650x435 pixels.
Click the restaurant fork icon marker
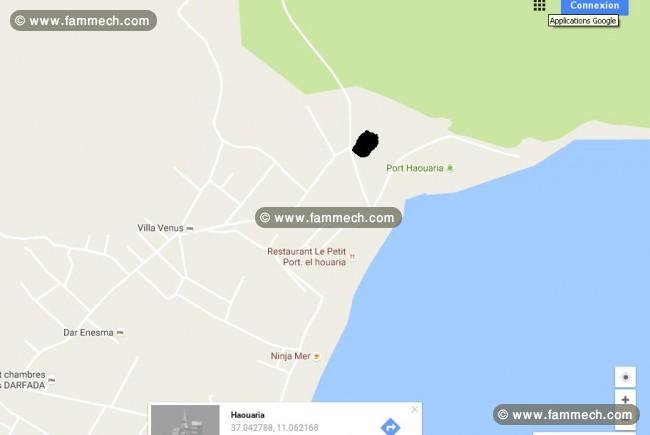352,257
